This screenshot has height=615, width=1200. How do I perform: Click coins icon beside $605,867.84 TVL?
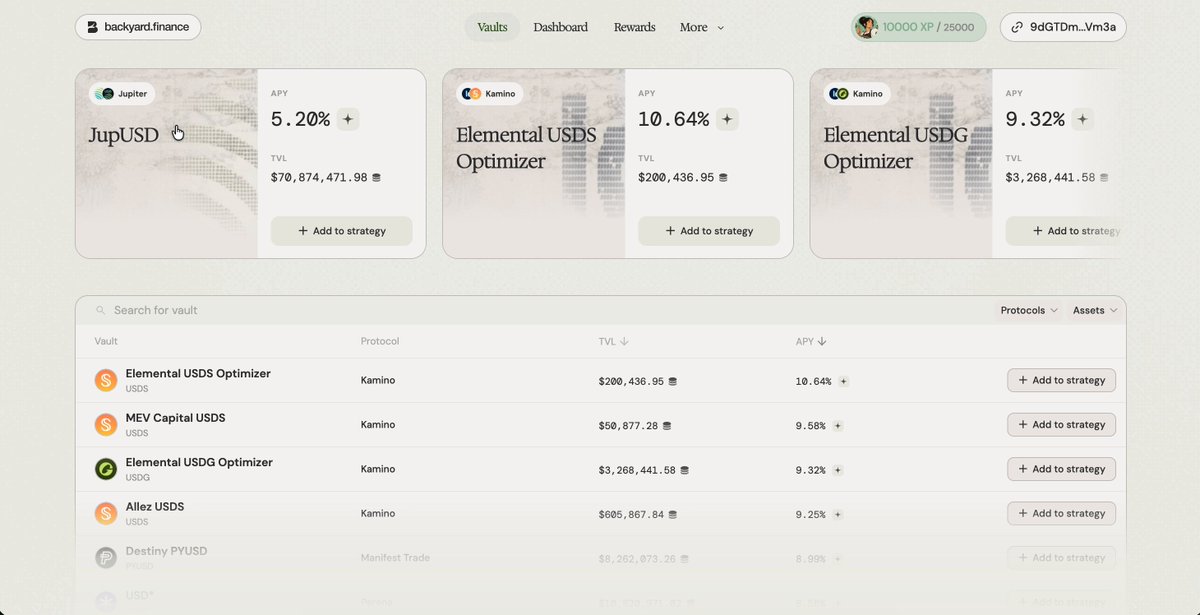673,514
